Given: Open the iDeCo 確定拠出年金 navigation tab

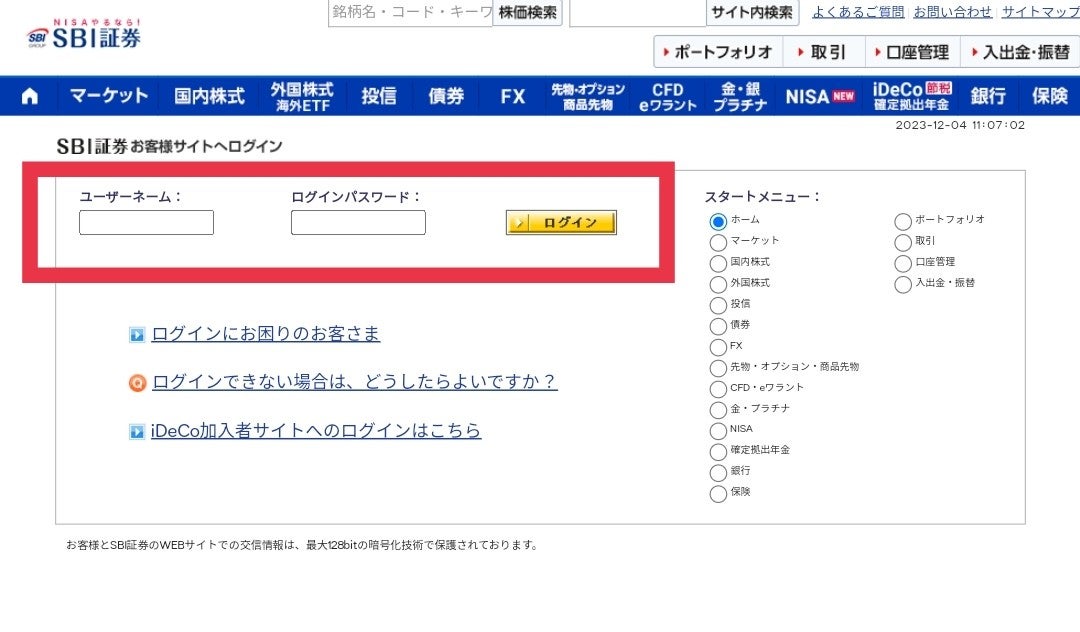Looking at the screenshot, I should [x=911, y=96].
